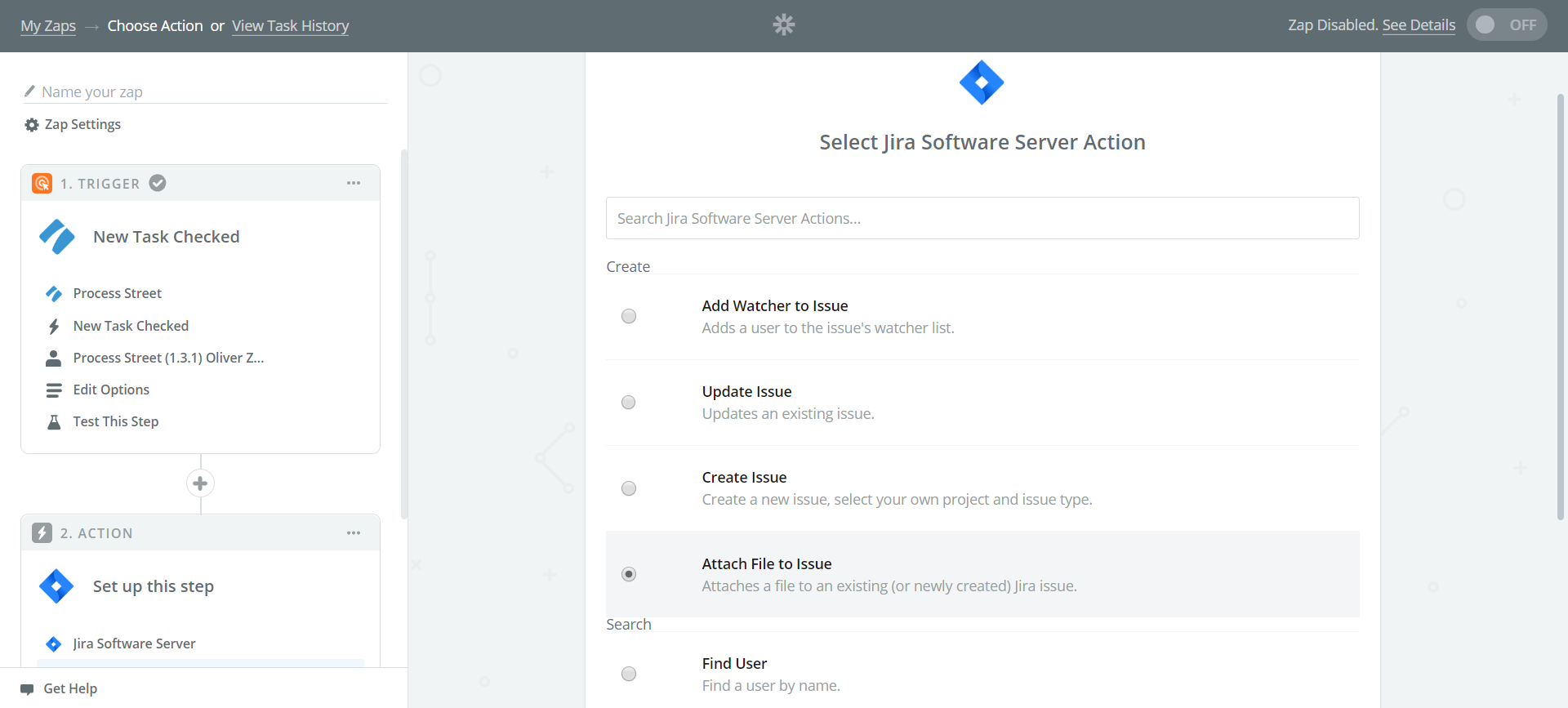Click Zap Settings label
The image size is (1568, 708).
click(x=82, y=124)
